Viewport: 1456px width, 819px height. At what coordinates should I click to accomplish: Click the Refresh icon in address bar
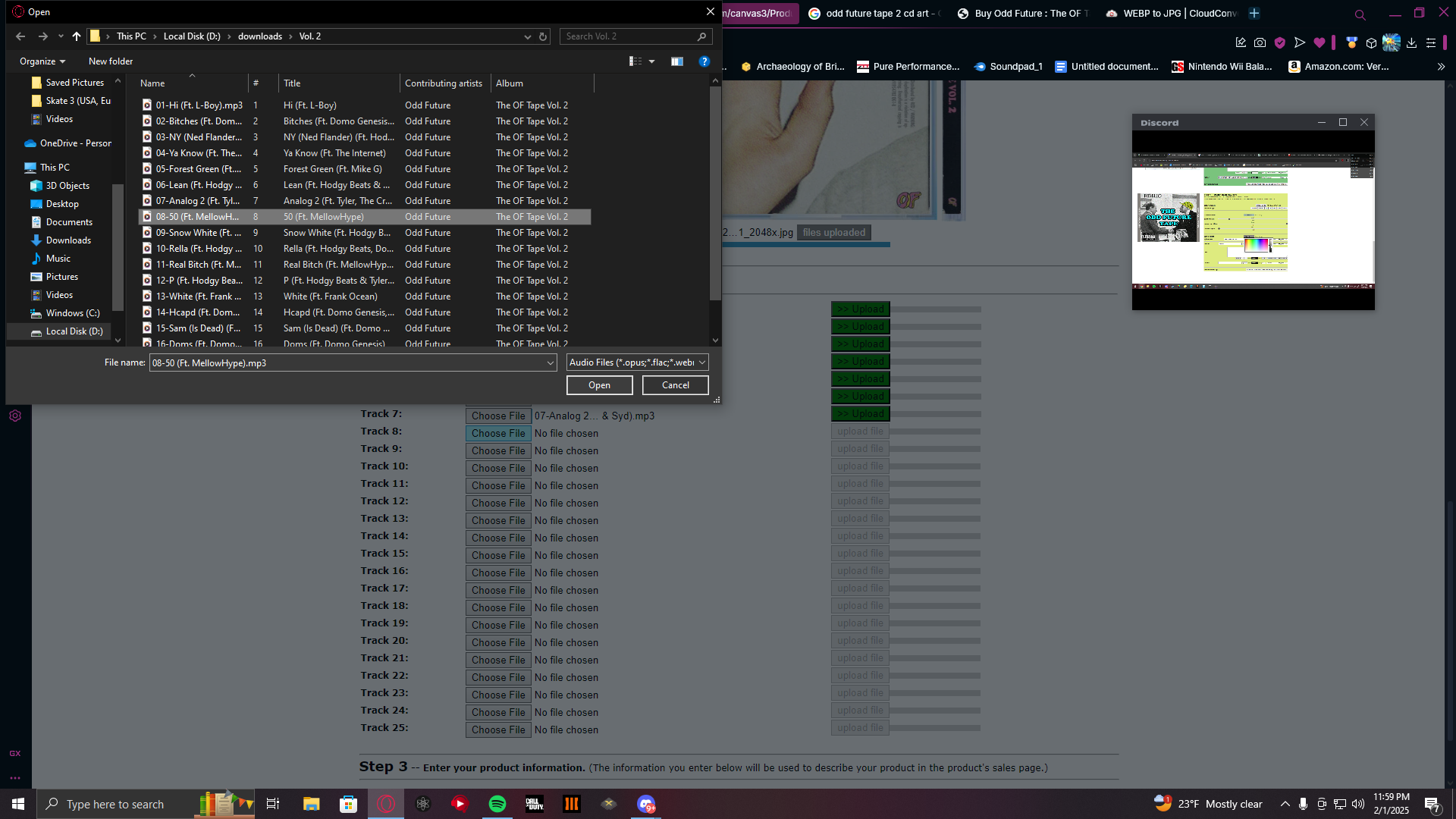543,36
